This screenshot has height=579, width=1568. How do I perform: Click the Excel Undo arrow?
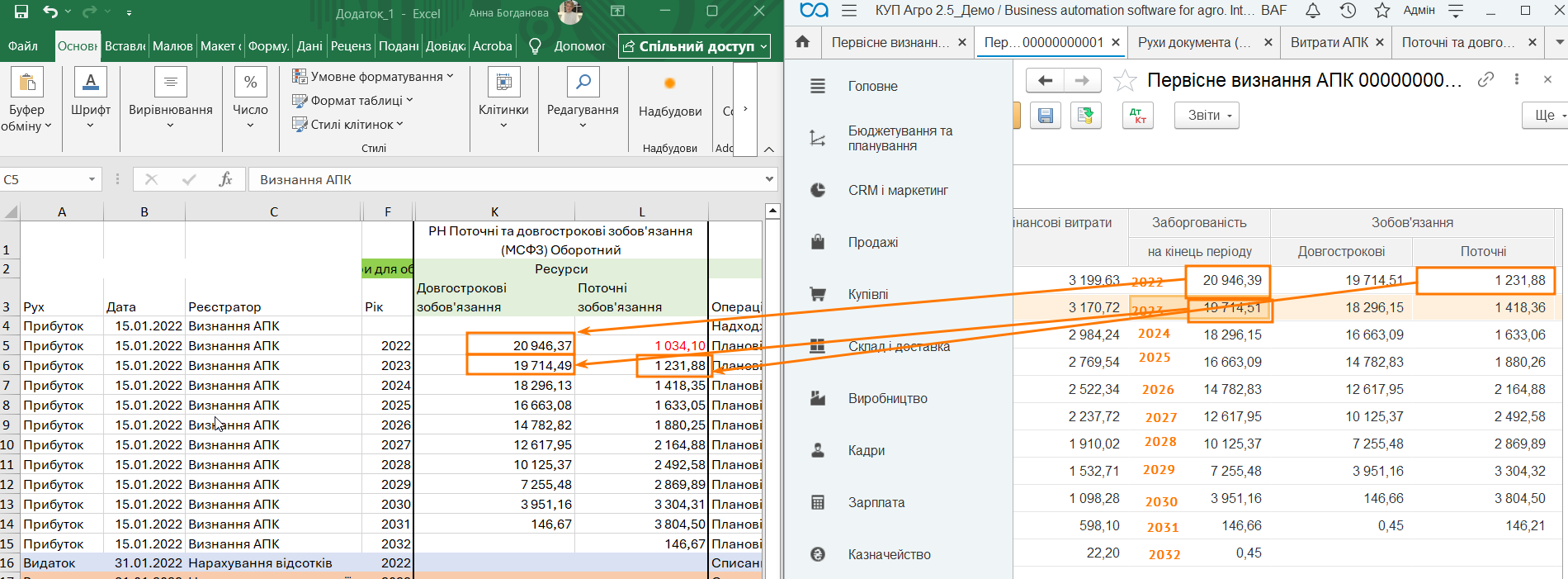[x=50, y=12]
